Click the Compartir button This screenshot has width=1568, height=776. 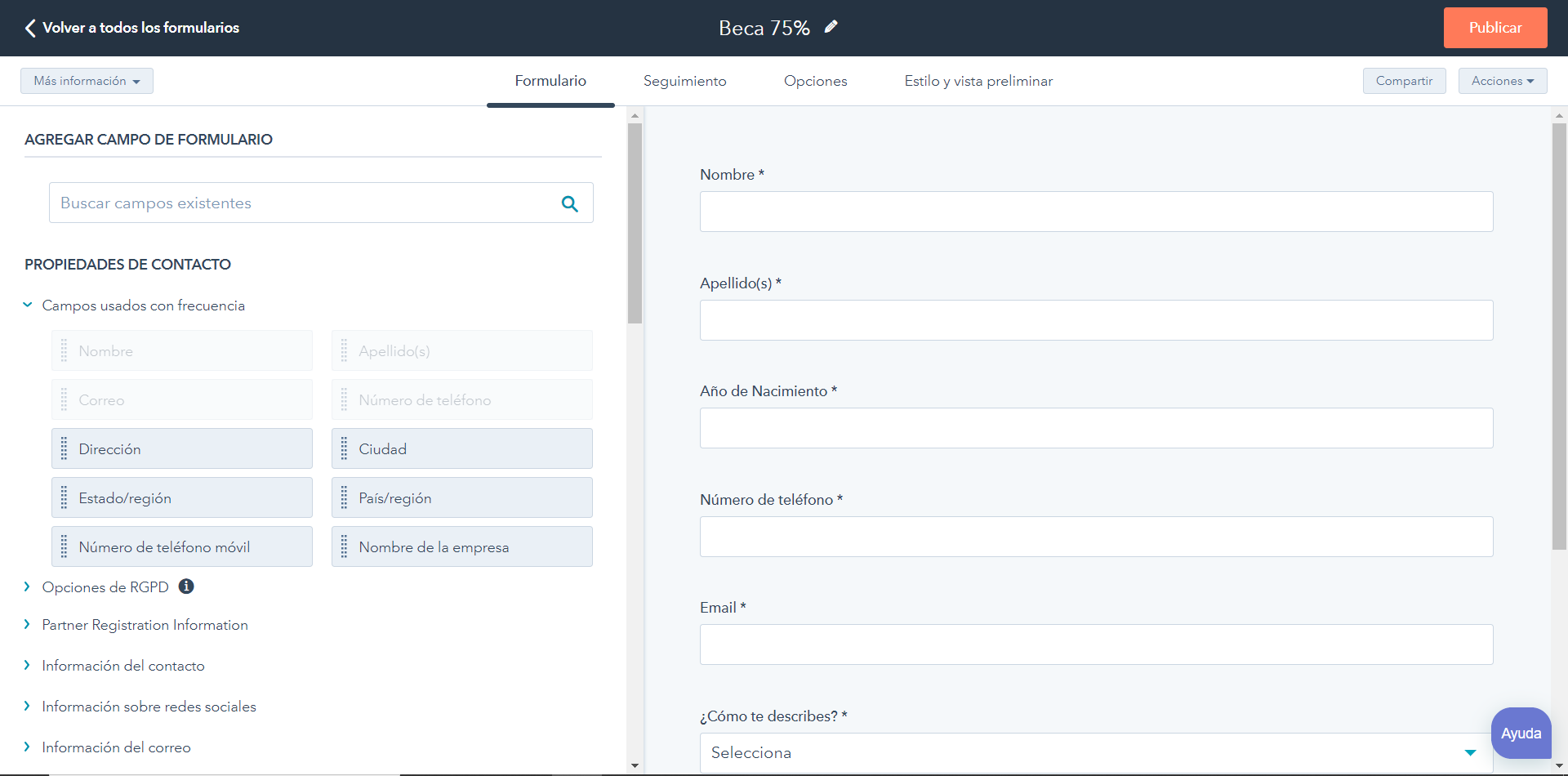(x=1403, y=81)
